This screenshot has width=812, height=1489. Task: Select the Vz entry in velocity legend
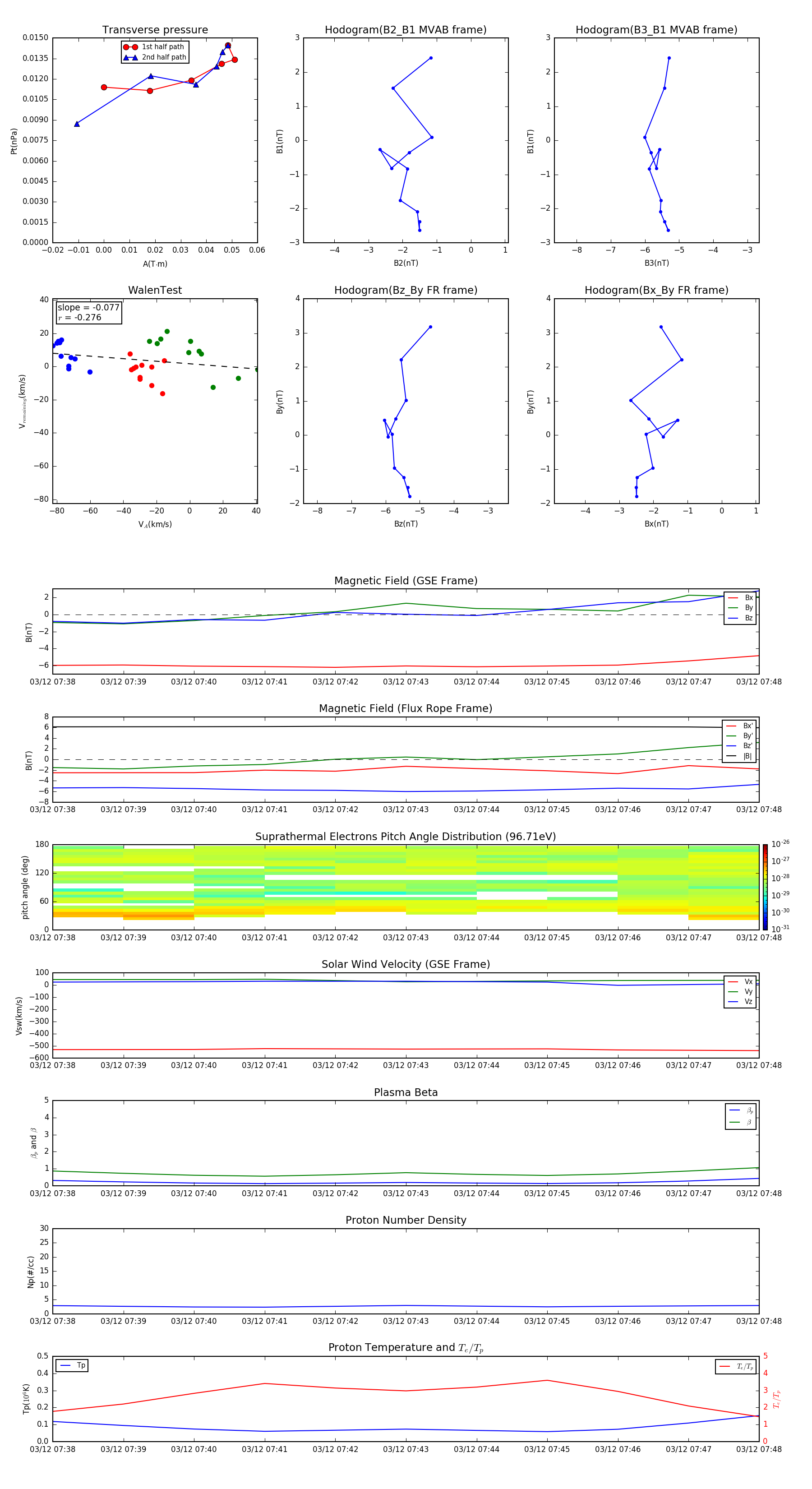(x=740, y=1002)
